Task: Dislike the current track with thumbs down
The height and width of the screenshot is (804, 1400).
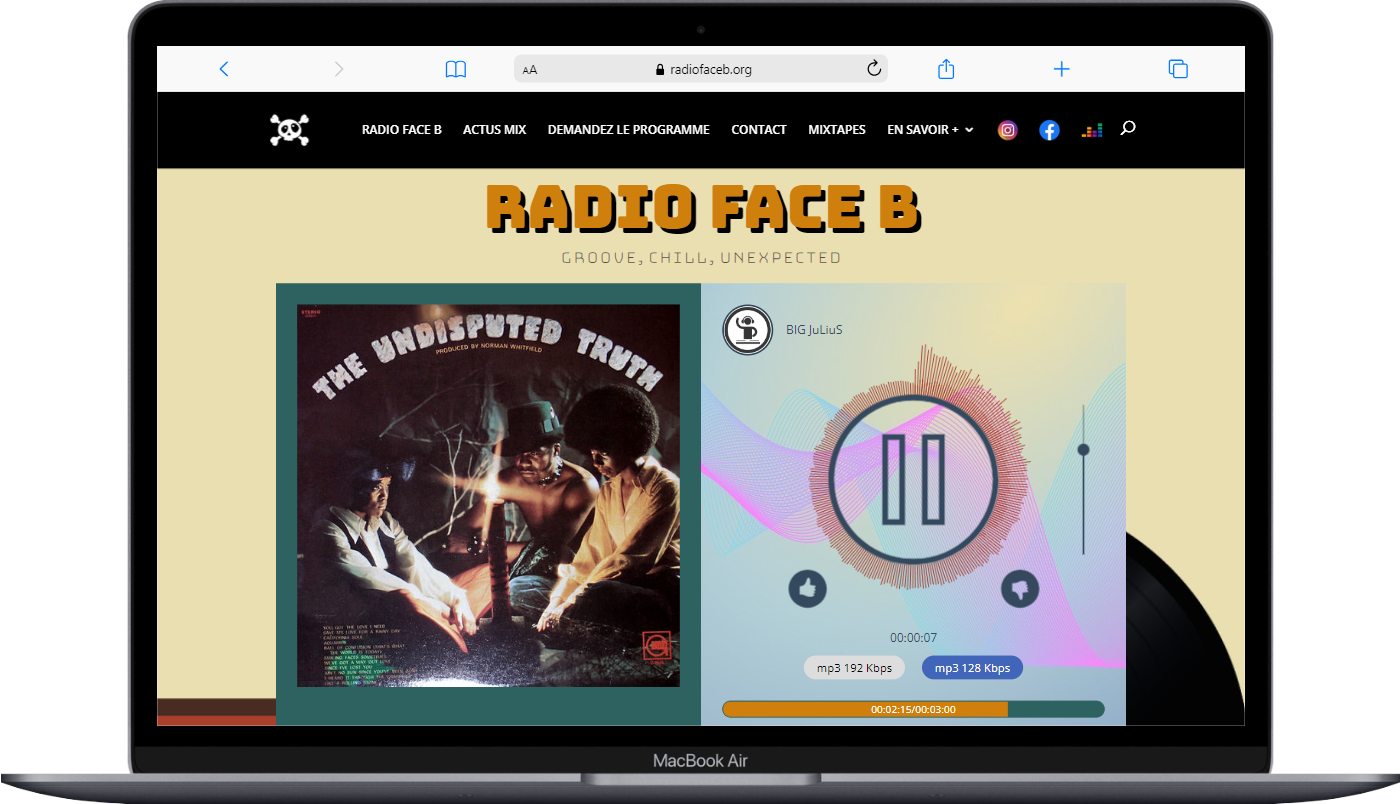Action: point(1019,589)
